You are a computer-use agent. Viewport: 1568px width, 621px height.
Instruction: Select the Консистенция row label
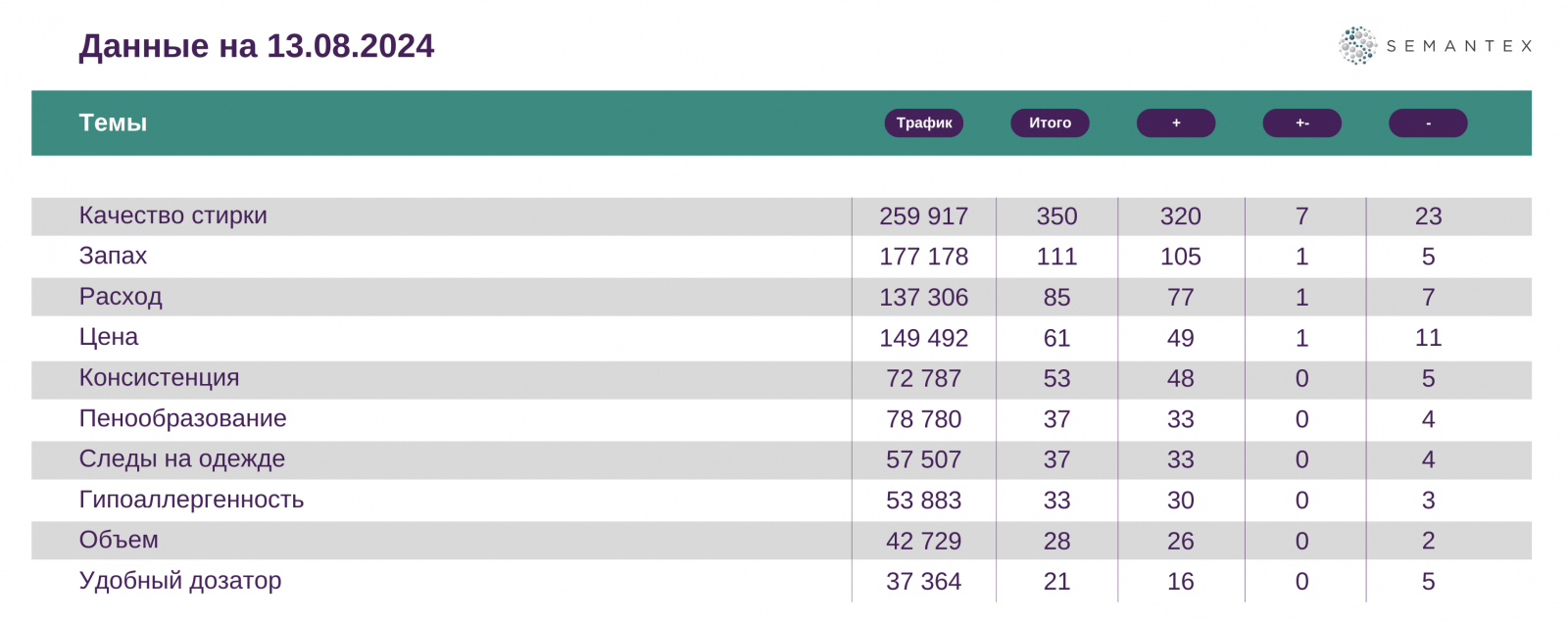[159, 378]
